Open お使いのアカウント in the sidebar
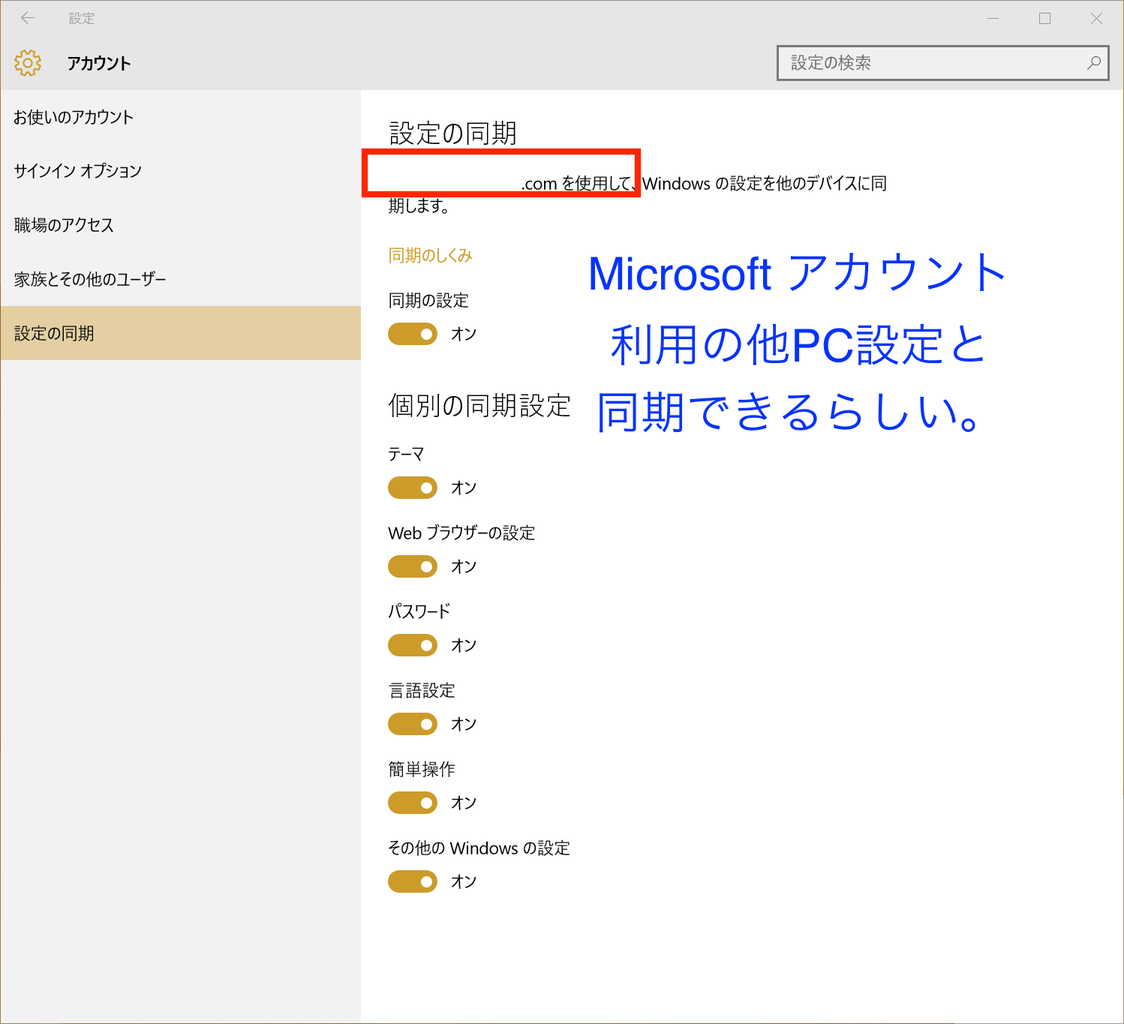Screen dimensions: 1124x1024 point(180,117)
